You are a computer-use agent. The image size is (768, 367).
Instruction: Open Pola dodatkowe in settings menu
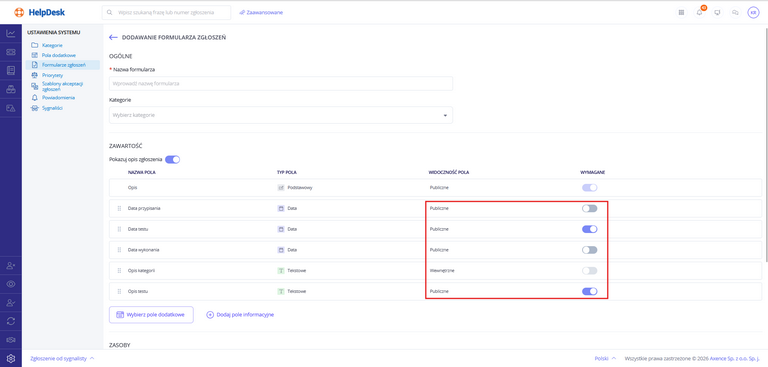tap(59, 55)
